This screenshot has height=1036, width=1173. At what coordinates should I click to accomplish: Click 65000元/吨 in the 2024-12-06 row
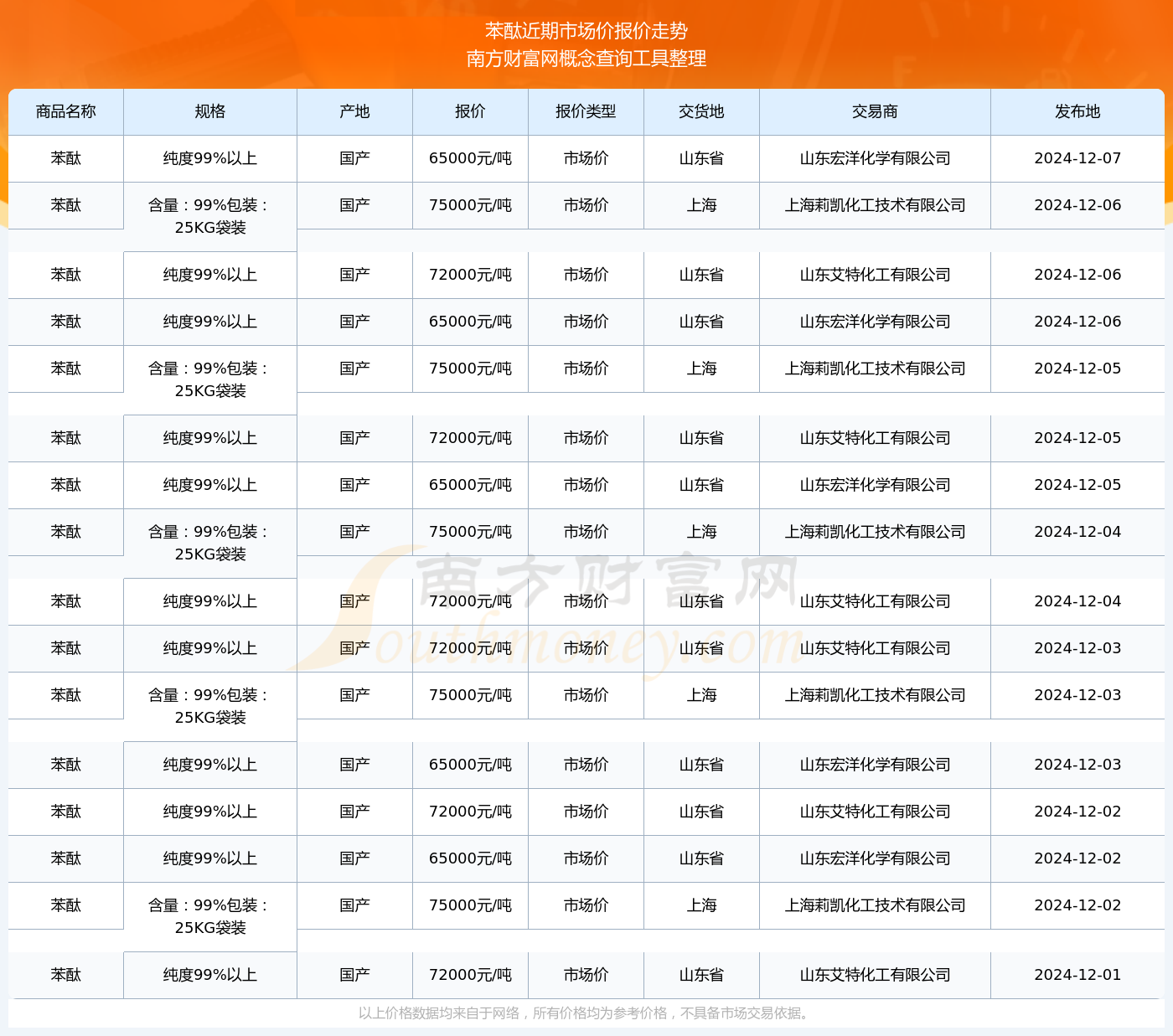pyautogui.click(x=470, y=322)
